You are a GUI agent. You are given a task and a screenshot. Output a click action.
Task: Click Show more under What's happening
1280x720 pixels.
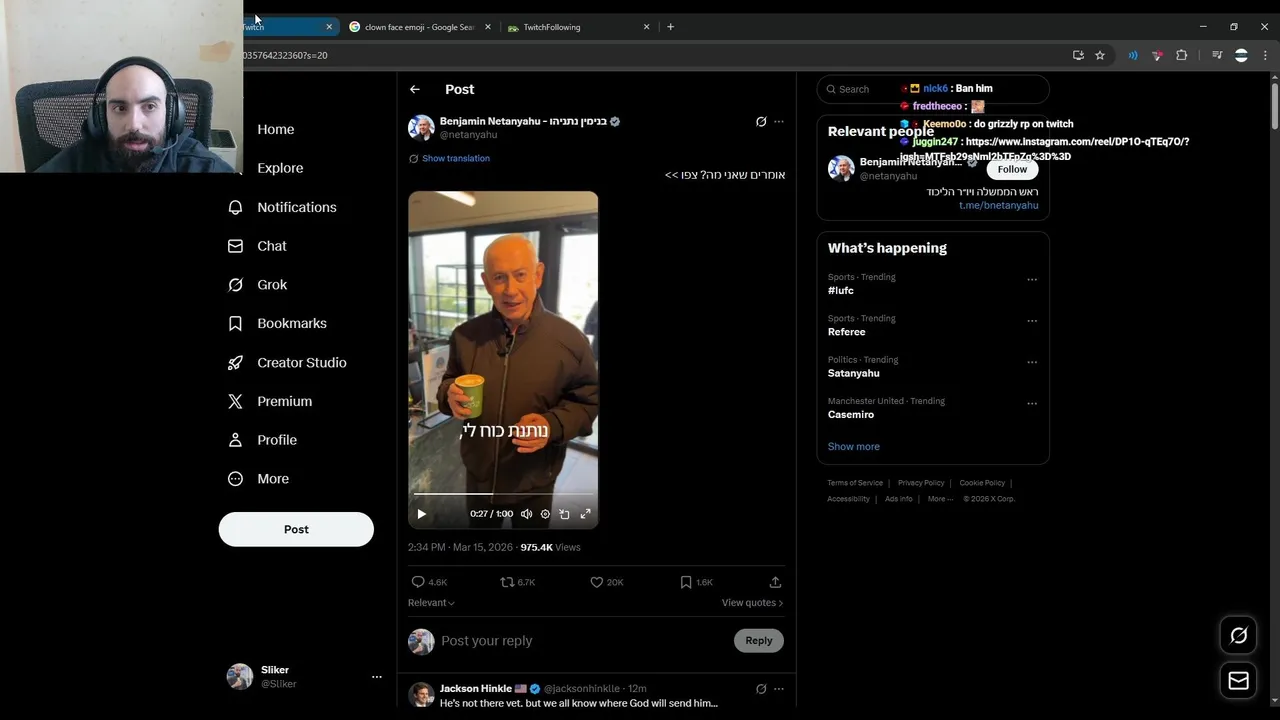(x=854, y=447)
